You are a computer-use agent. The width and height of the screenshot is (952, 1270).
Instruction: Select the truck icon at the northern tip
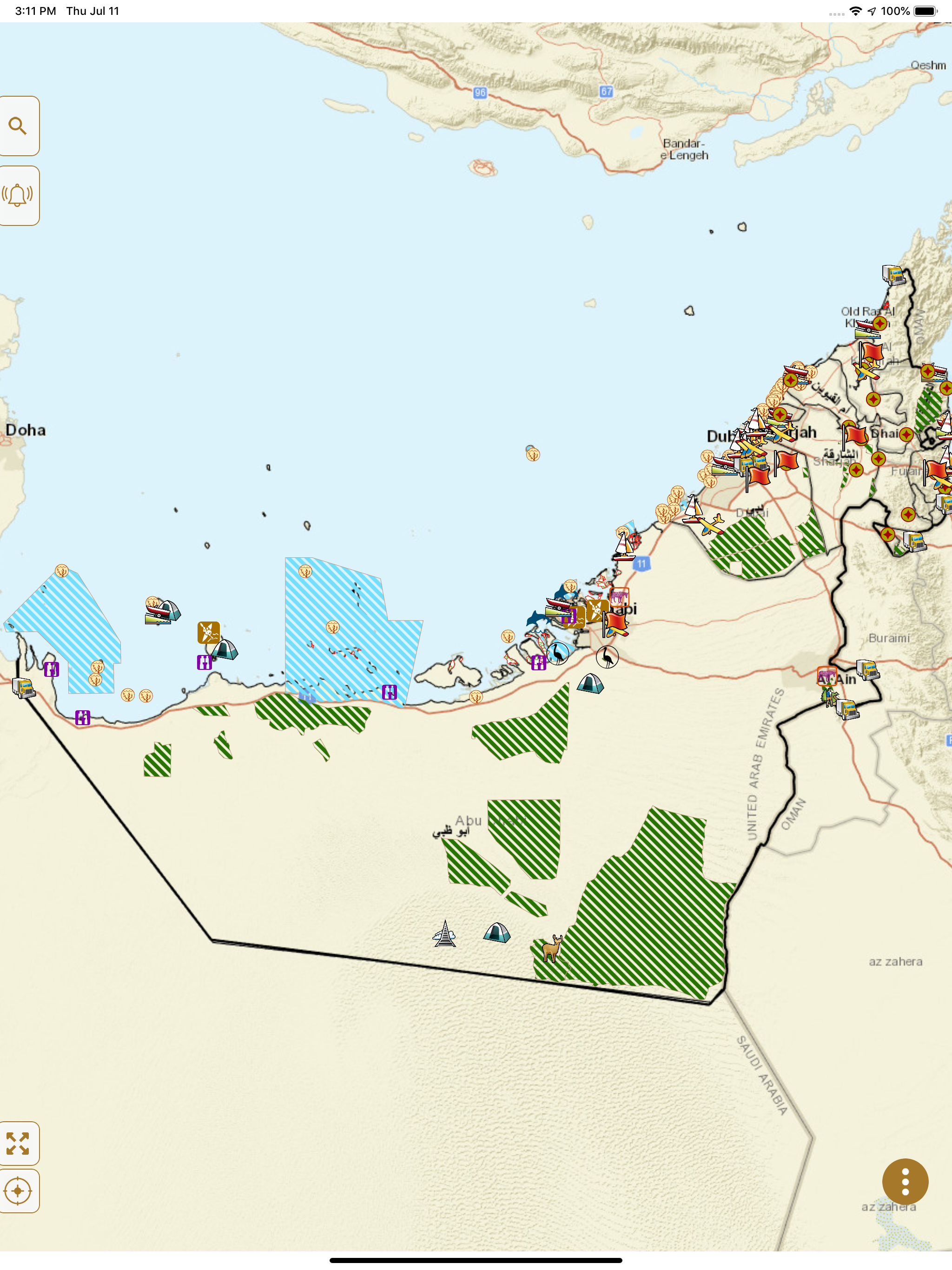893,275
